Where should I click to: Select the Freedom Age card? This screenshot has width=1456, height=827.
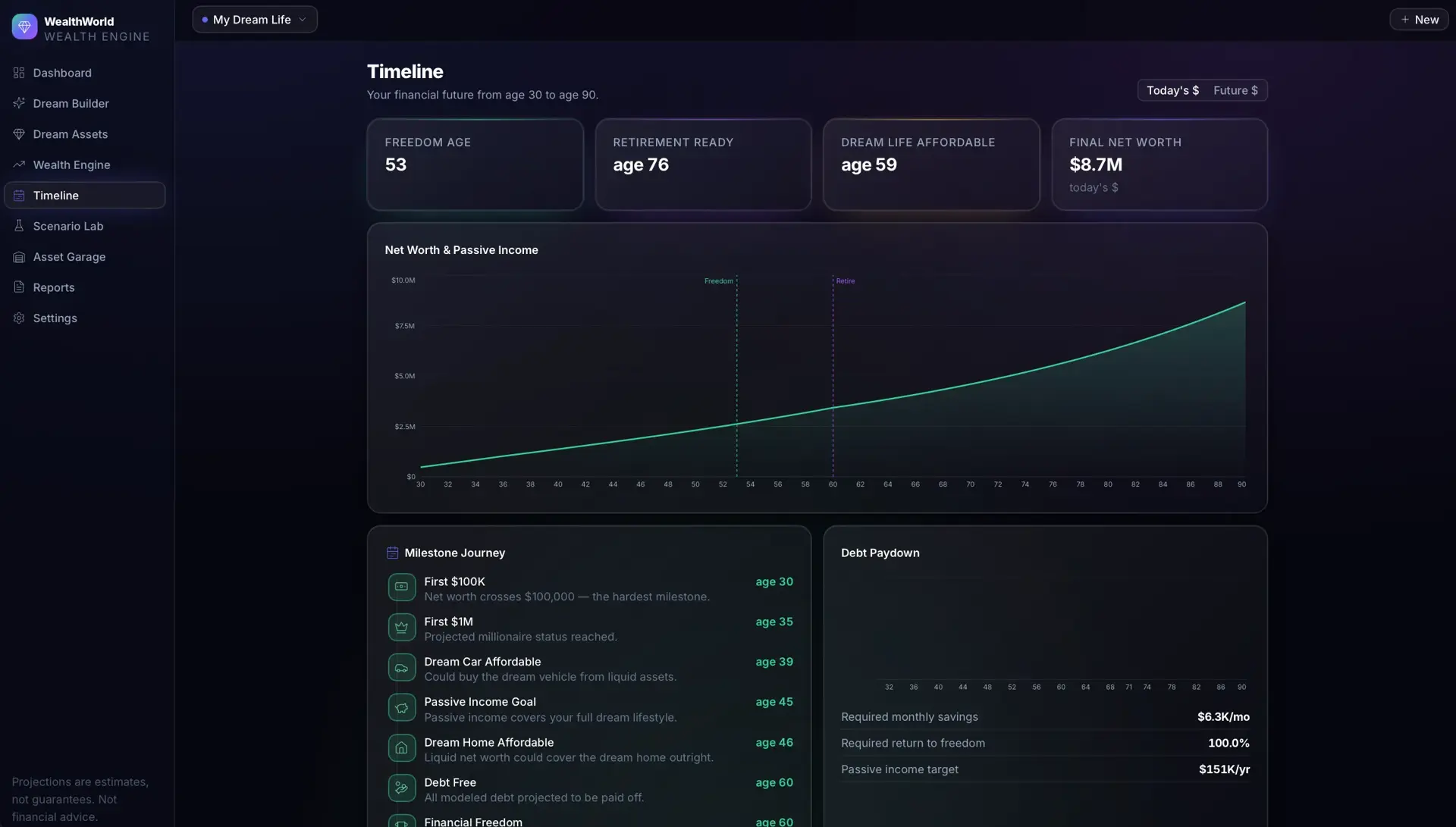pyautogui.click(x=475, y=164)
